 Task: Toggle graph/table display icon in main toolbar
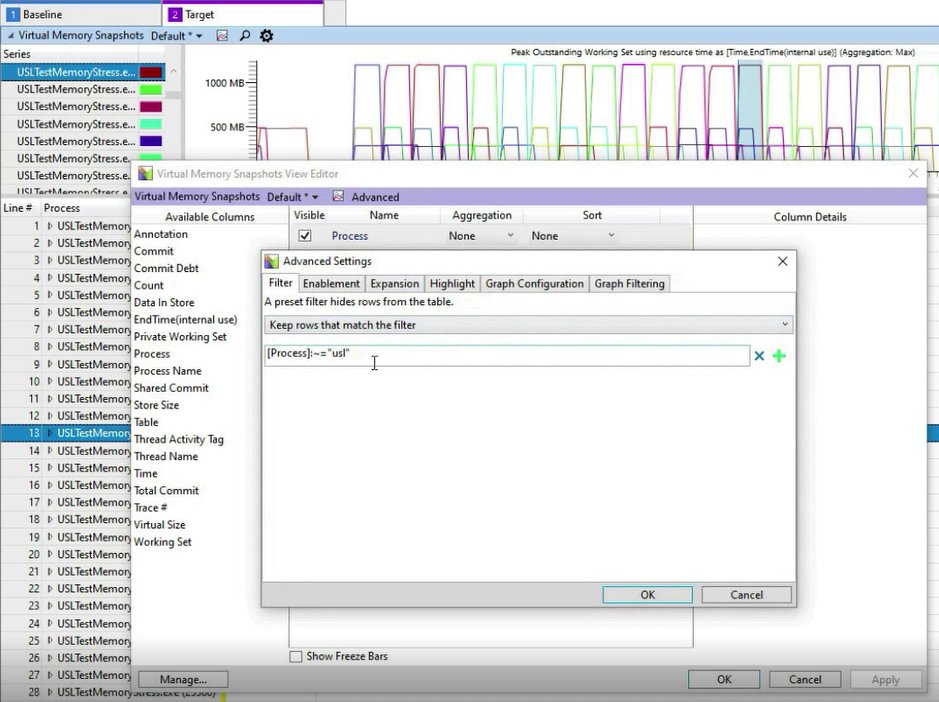(222, 36)
